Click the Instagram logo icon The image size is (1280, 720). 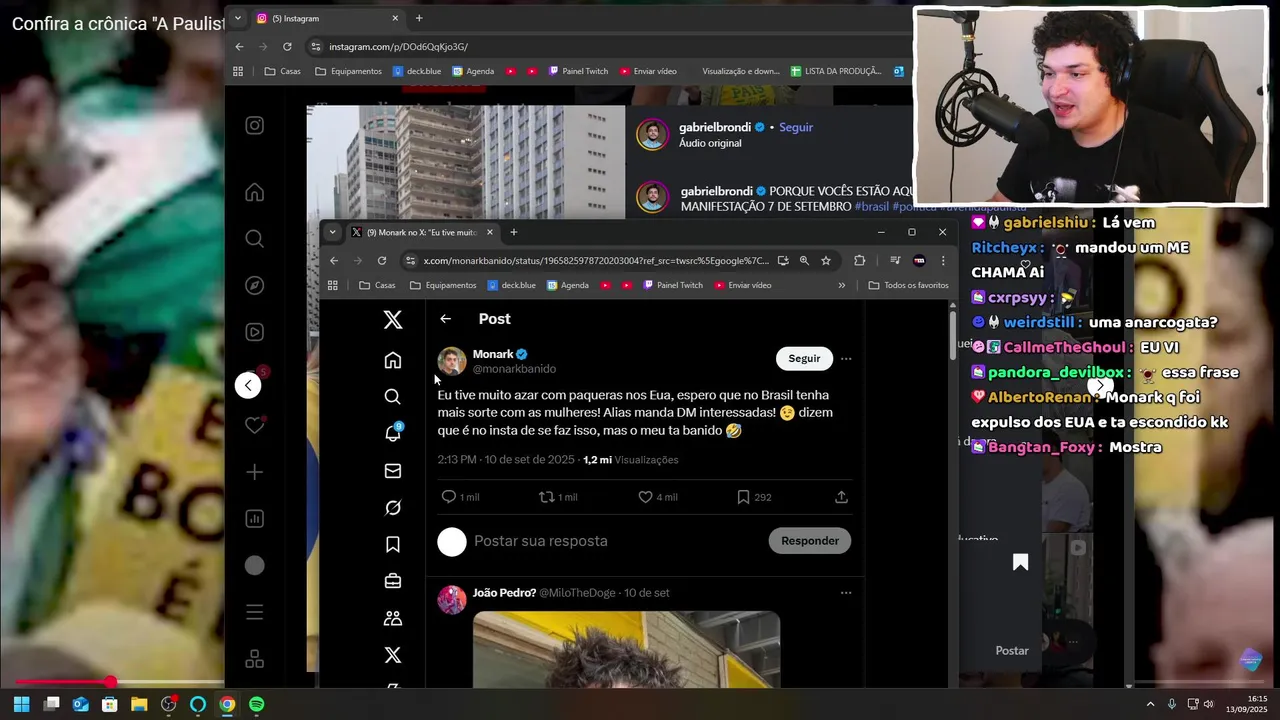point(255,125)
